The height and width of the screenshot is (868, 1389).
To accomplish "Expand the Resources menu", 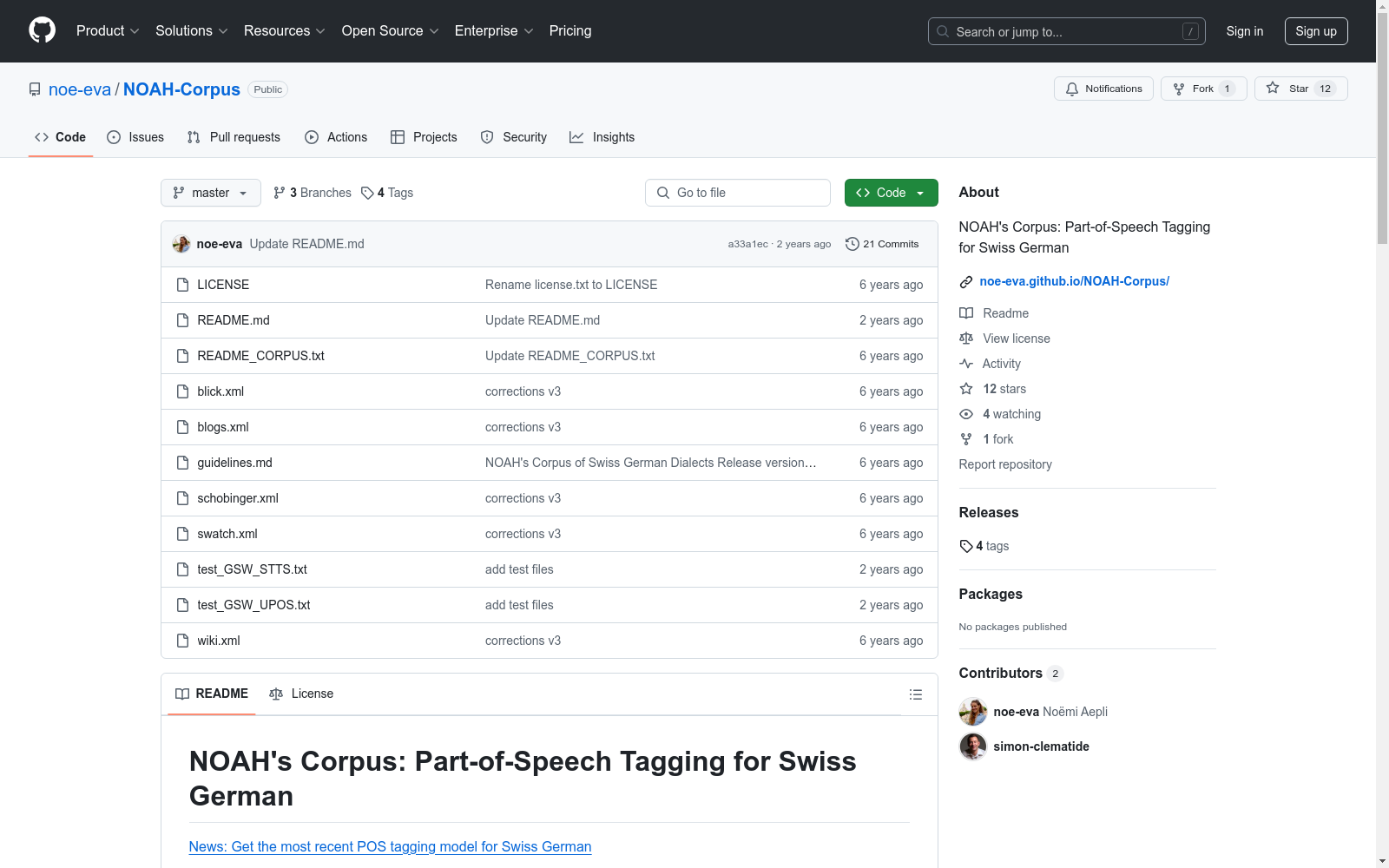I will [x=284, y=31].
